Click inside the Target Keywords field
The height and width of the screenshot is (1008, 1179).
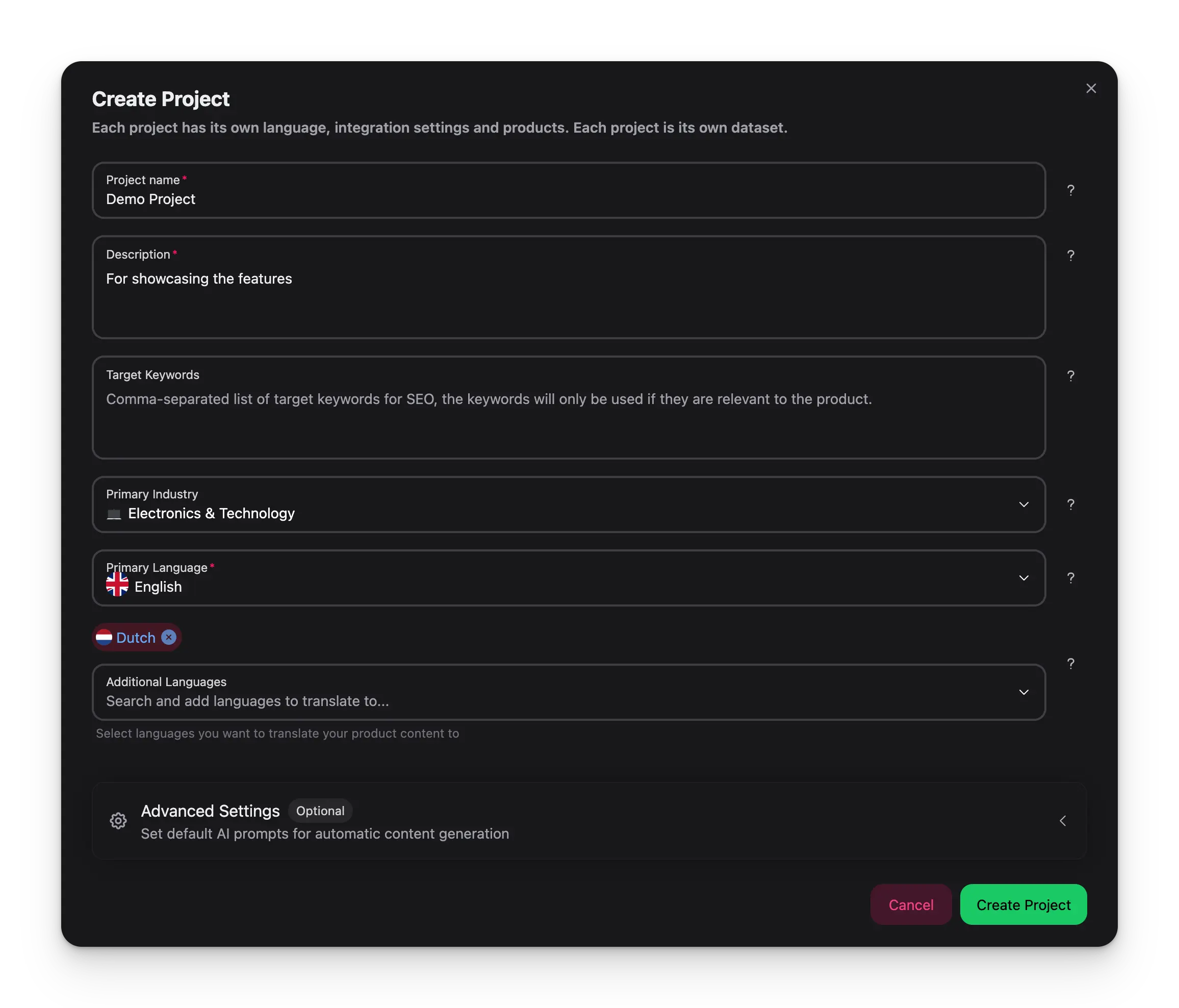[x=569, y=408]
